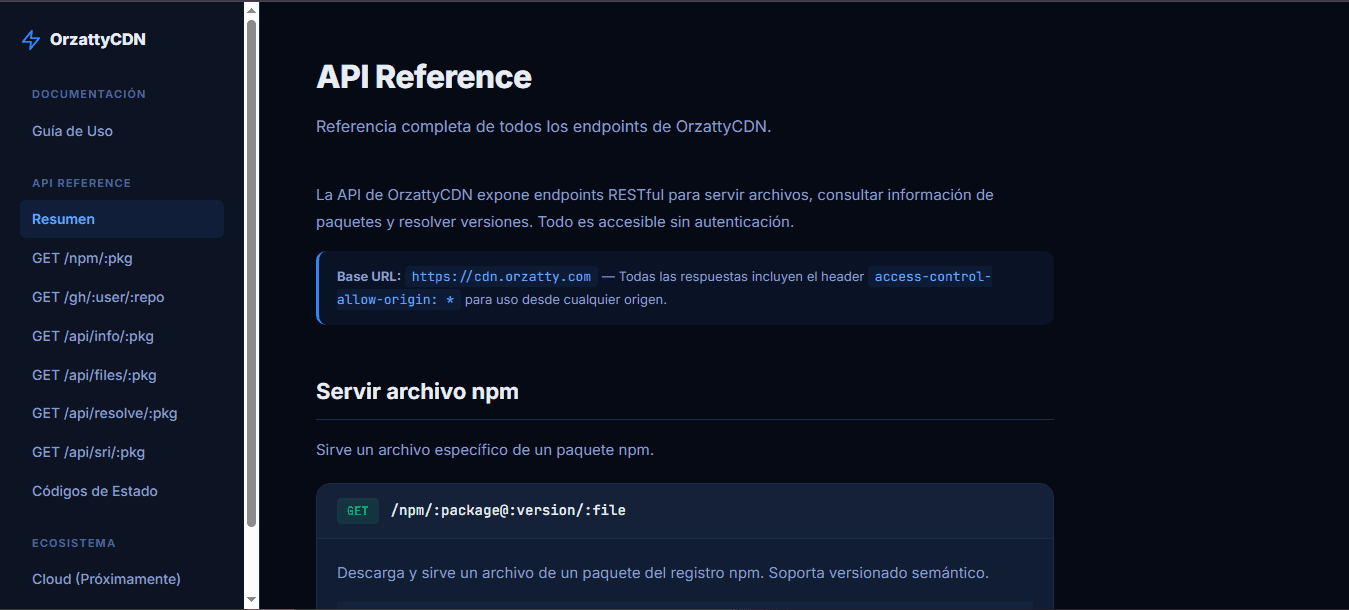
Task: Select Cloud (Próximamente) under Ecosistema
Action: pyautogui.click(x=106, y=578)
